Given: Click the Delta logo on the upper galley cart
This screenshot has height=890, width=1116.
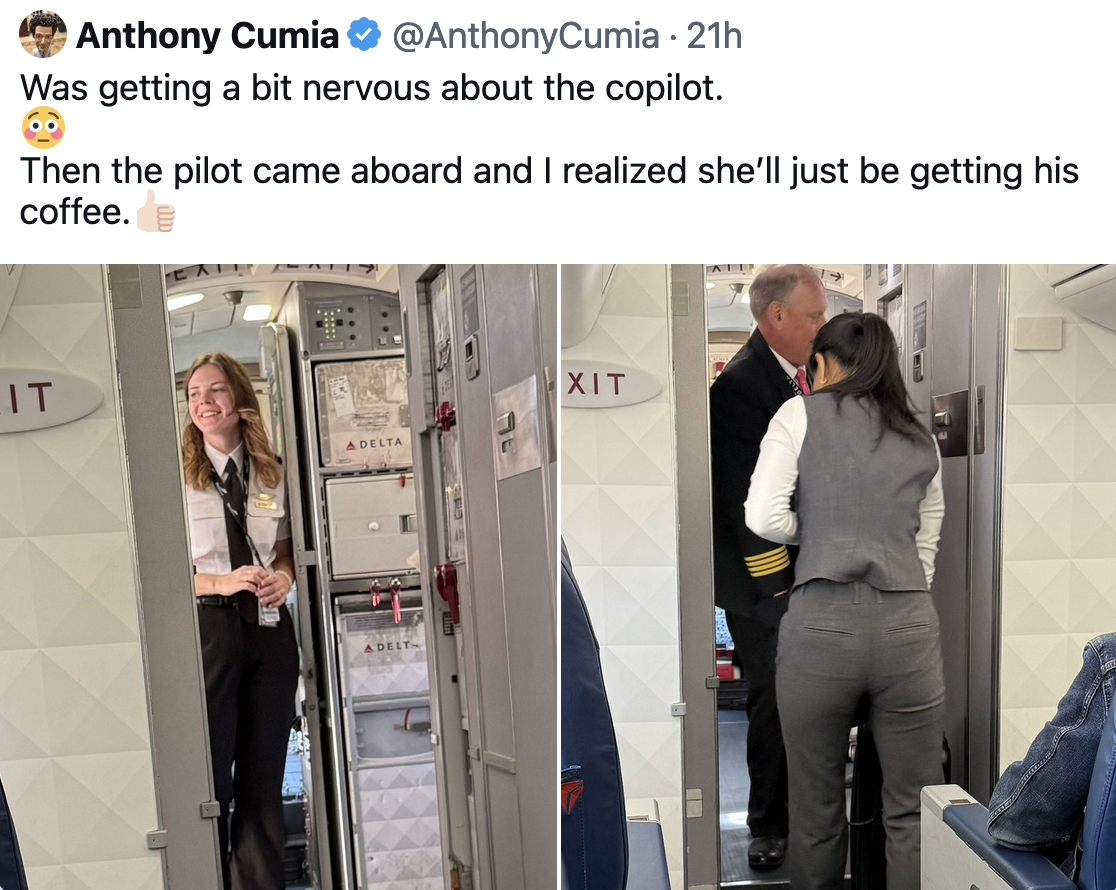Looking at the screenshot, I should click(x=374, y=444).
